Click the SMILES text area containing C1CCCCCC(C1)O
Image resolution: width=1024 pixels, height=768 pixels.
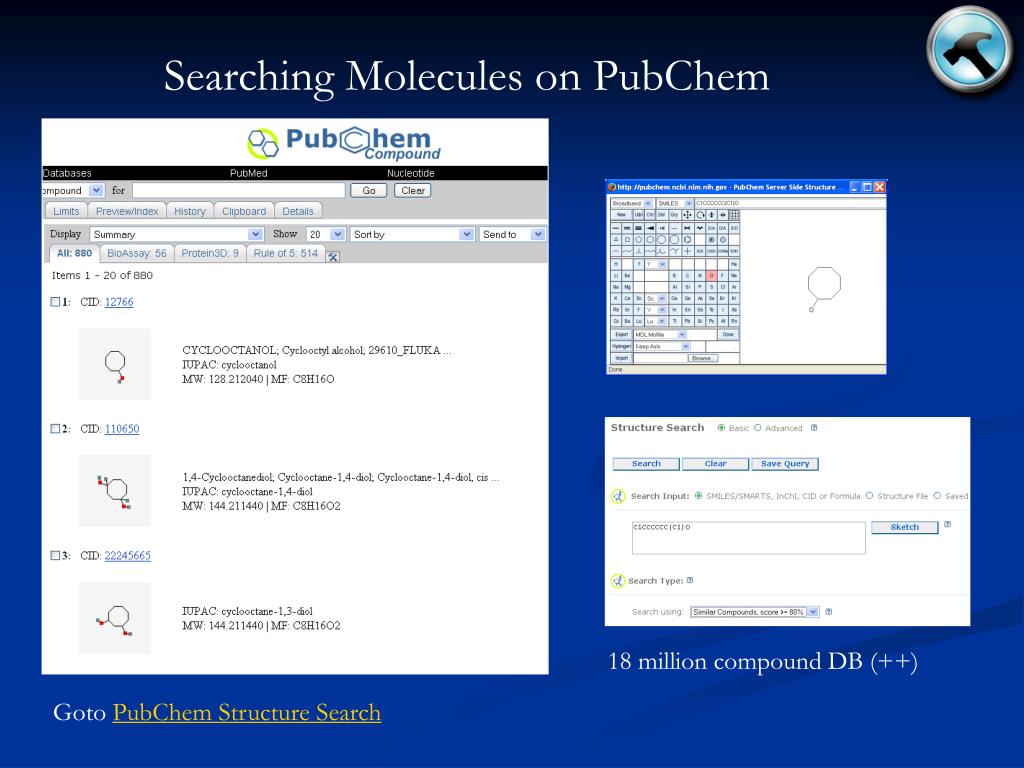click(x=748, y=537)
